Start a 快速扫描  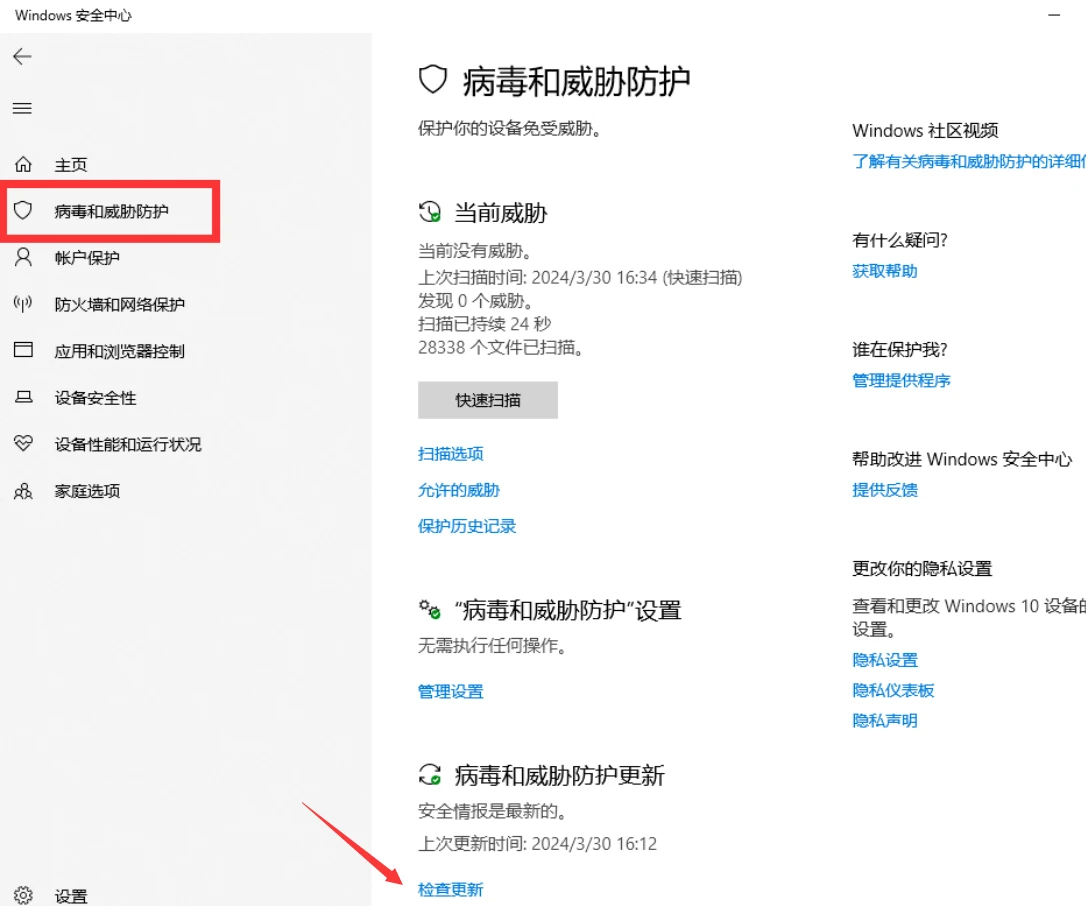click(x=488, y=400)
